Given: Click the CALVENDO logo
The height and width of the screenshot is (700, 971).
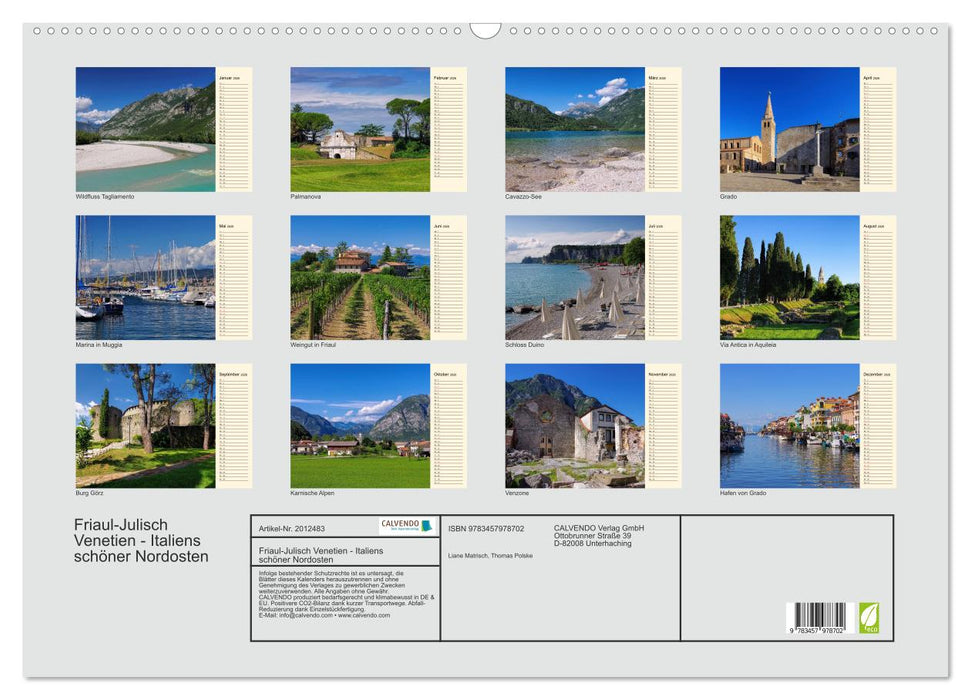Looking at the screenshot, I should (x=406, y=526).
